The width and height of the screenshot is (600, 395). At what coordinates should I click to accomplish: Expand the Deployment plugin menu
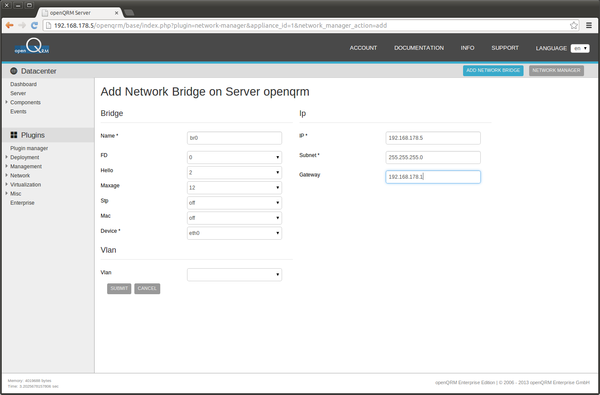coord(7,157)
